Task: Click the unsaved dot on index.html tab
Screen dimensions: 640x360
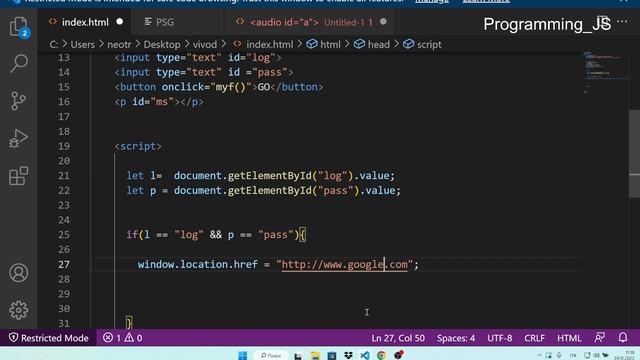Action: pos(120,22)
